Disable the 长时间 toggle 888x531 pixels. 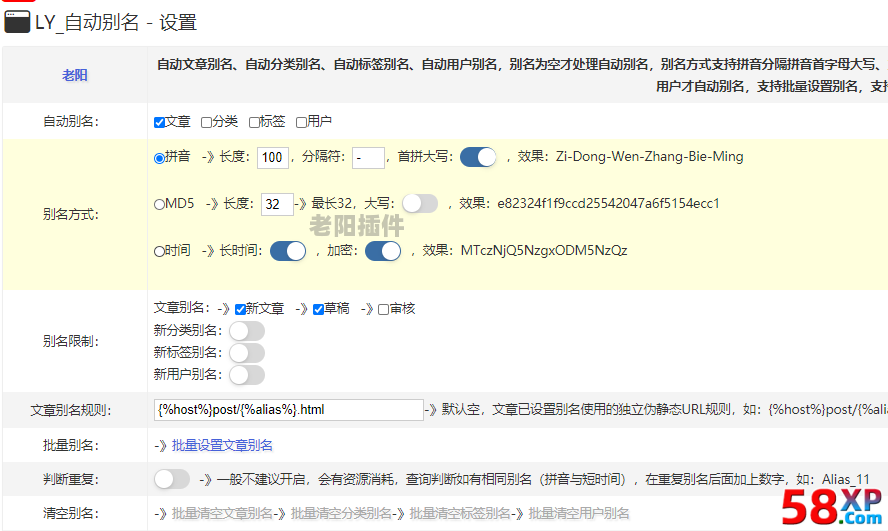pos(288,251)
